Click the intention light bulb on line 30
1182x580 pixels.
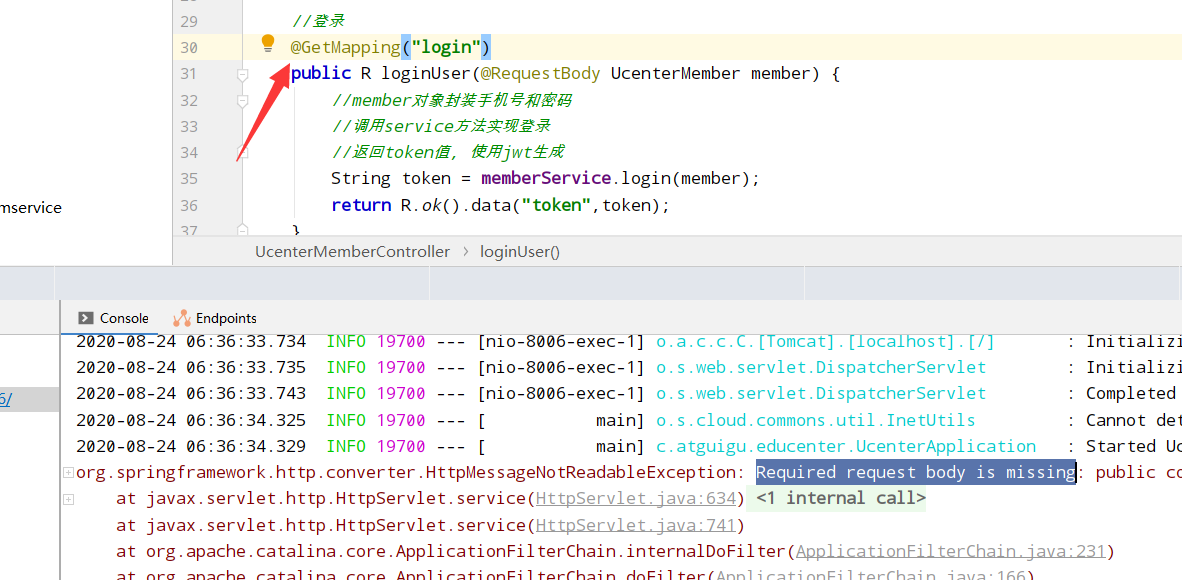(x=267, y=44)
